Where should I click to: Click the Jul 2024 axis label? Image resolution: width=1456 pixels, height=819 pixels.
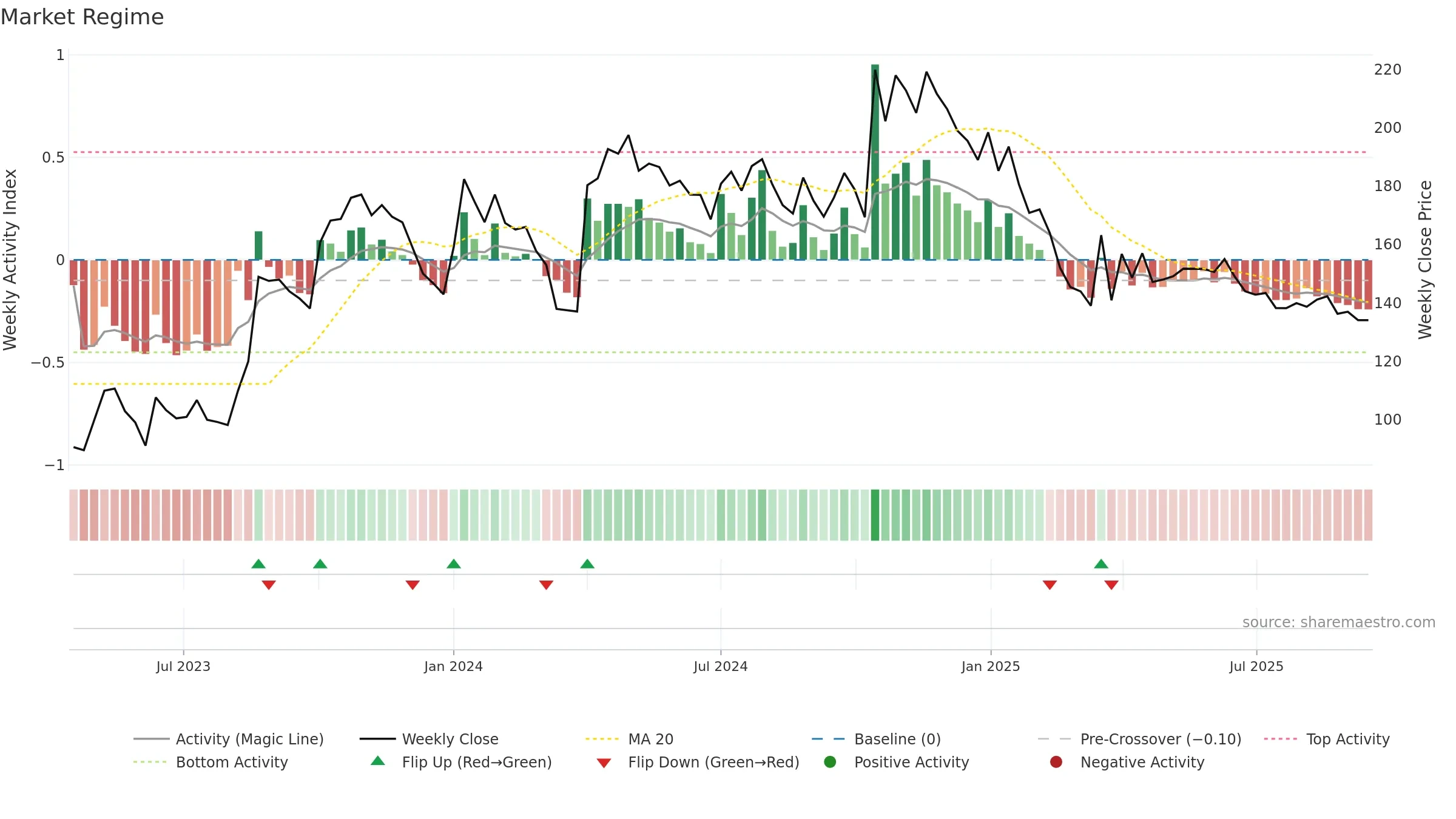pos(721,667)
